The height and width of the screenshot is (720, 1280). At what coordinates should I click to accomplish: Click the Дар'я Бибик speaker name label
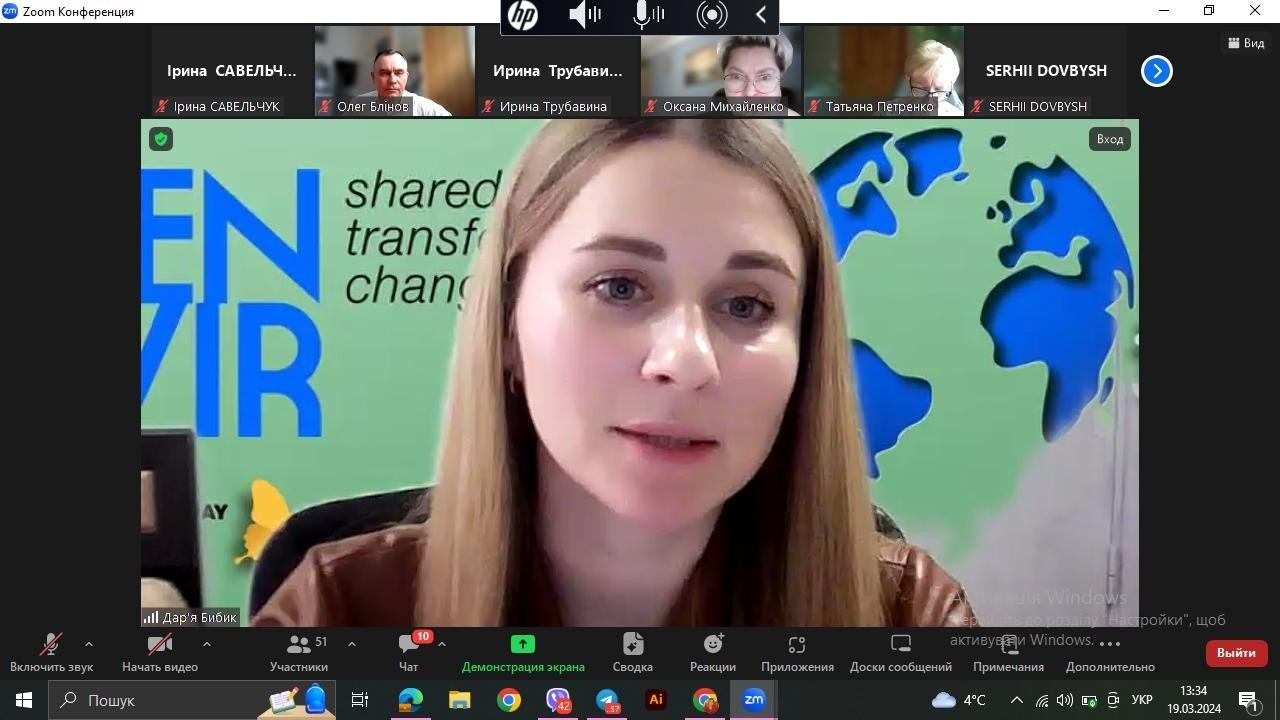(x=191, y=617)
